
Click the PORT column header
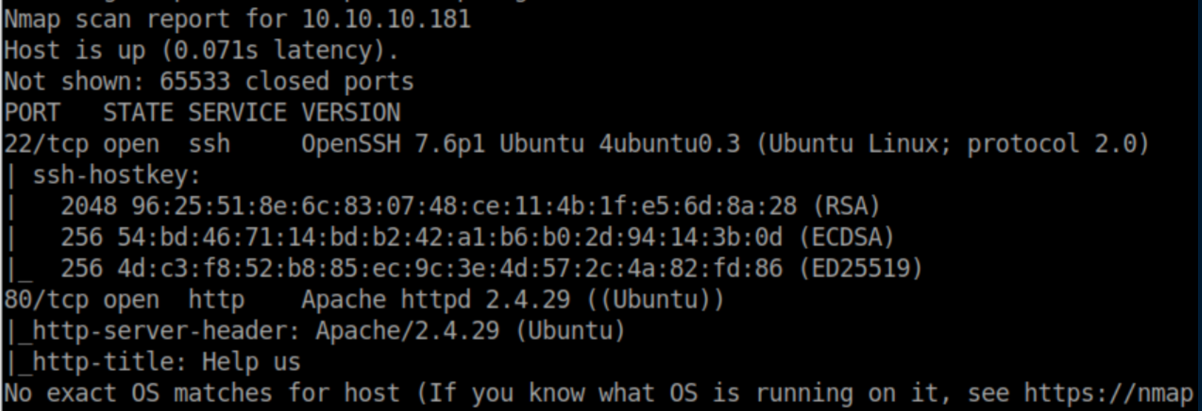31,112
